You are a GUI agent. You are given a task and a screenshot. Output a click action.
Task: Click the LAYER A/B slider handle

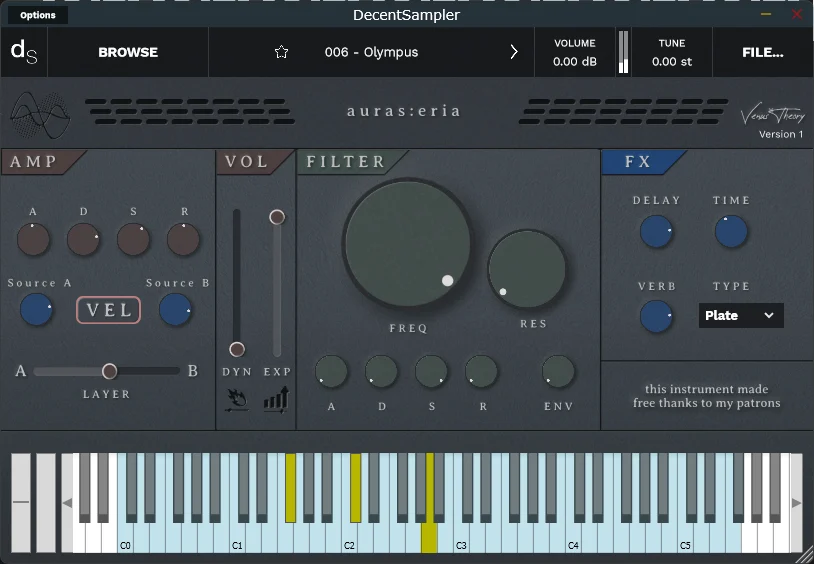(x=110, y=371)
